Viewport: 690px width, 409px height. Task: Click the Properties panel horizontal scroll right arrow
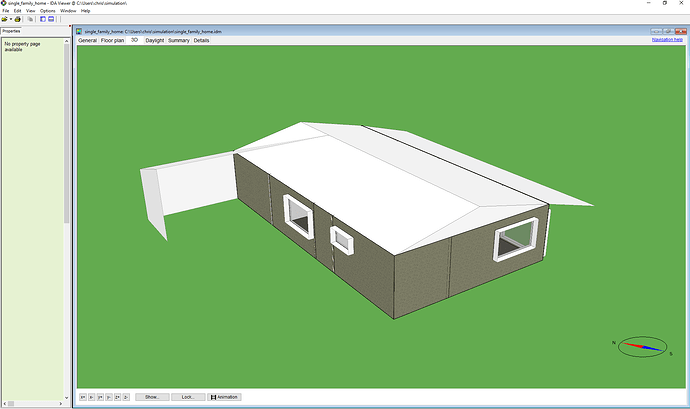[61, 403]
